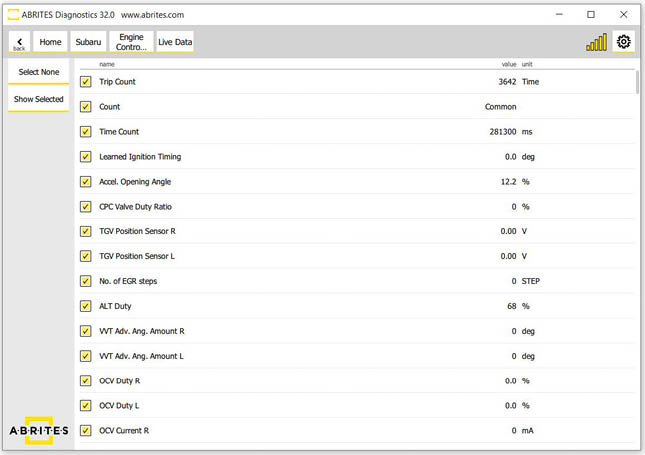
Task: Toggle the Learned Ignition Timing checkbox
Action: click(x=86, y=157)
